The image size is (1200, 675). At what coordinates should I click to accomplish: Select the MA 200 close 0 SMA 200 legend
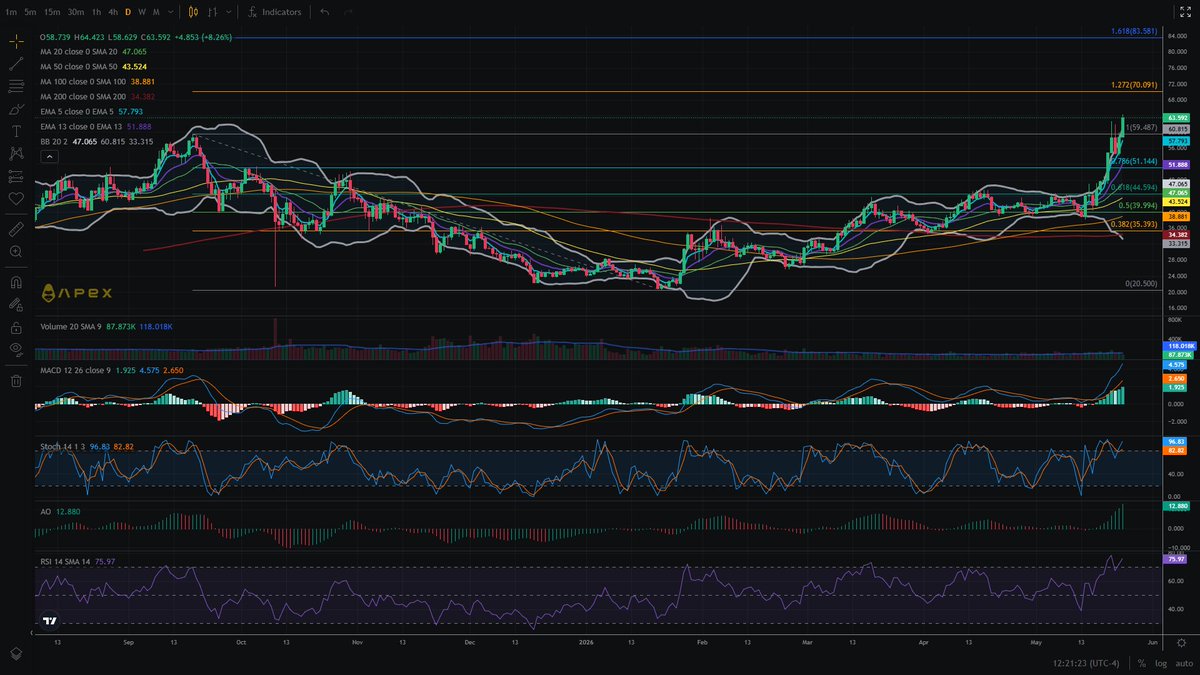(83, 96)
